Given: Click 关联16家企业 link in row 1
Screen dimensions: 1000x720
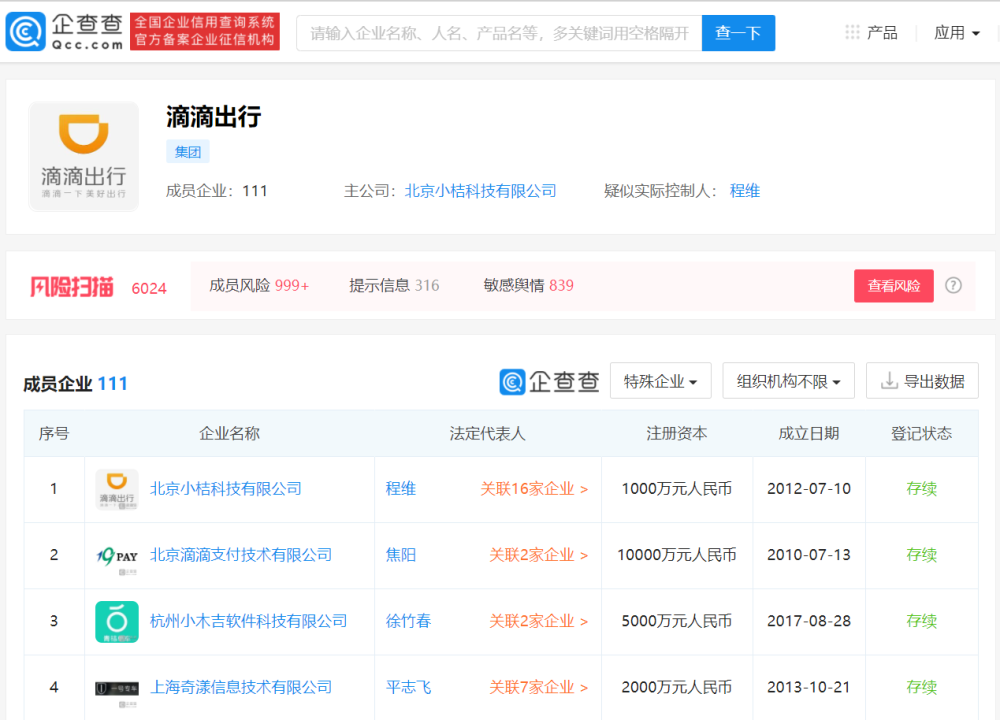Looking at the screenshot, I should (533, 489).
